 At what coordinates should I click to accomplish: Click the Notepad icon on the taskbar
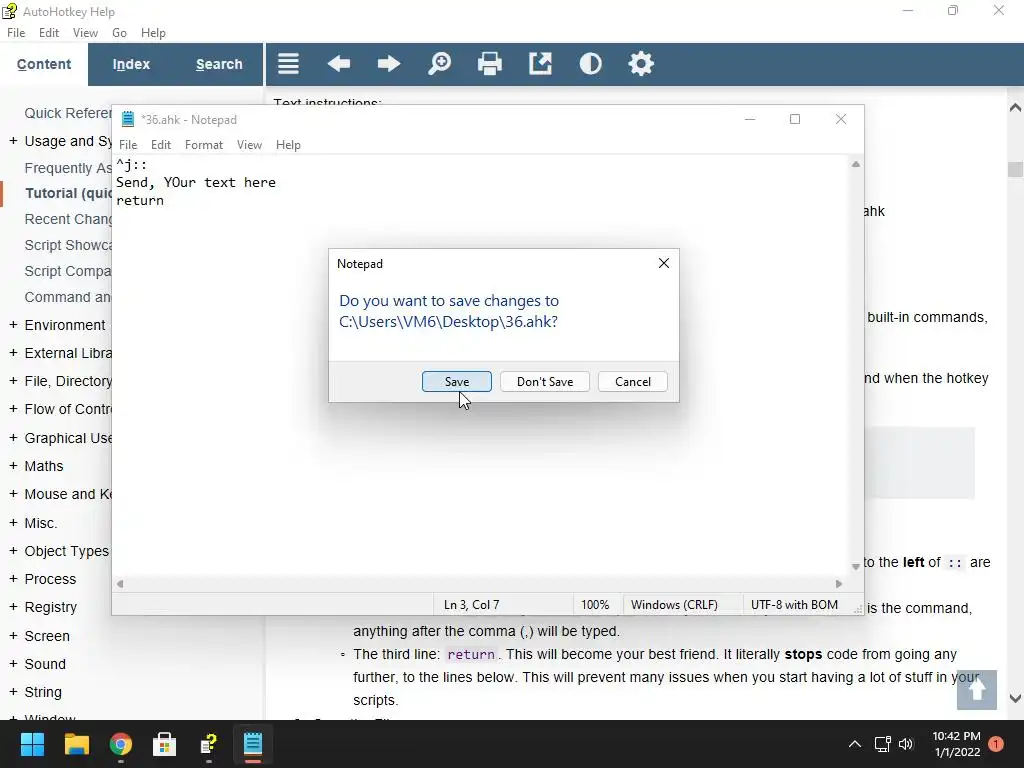click(253, 744)
